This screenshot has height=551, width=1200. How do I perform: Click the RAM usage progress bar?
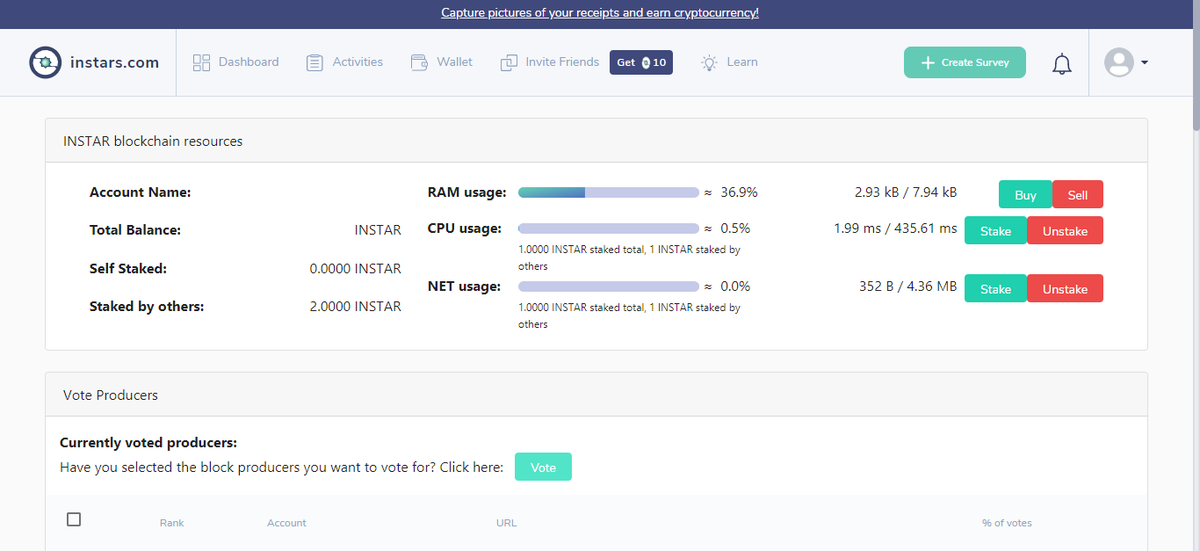coord(608,192)
